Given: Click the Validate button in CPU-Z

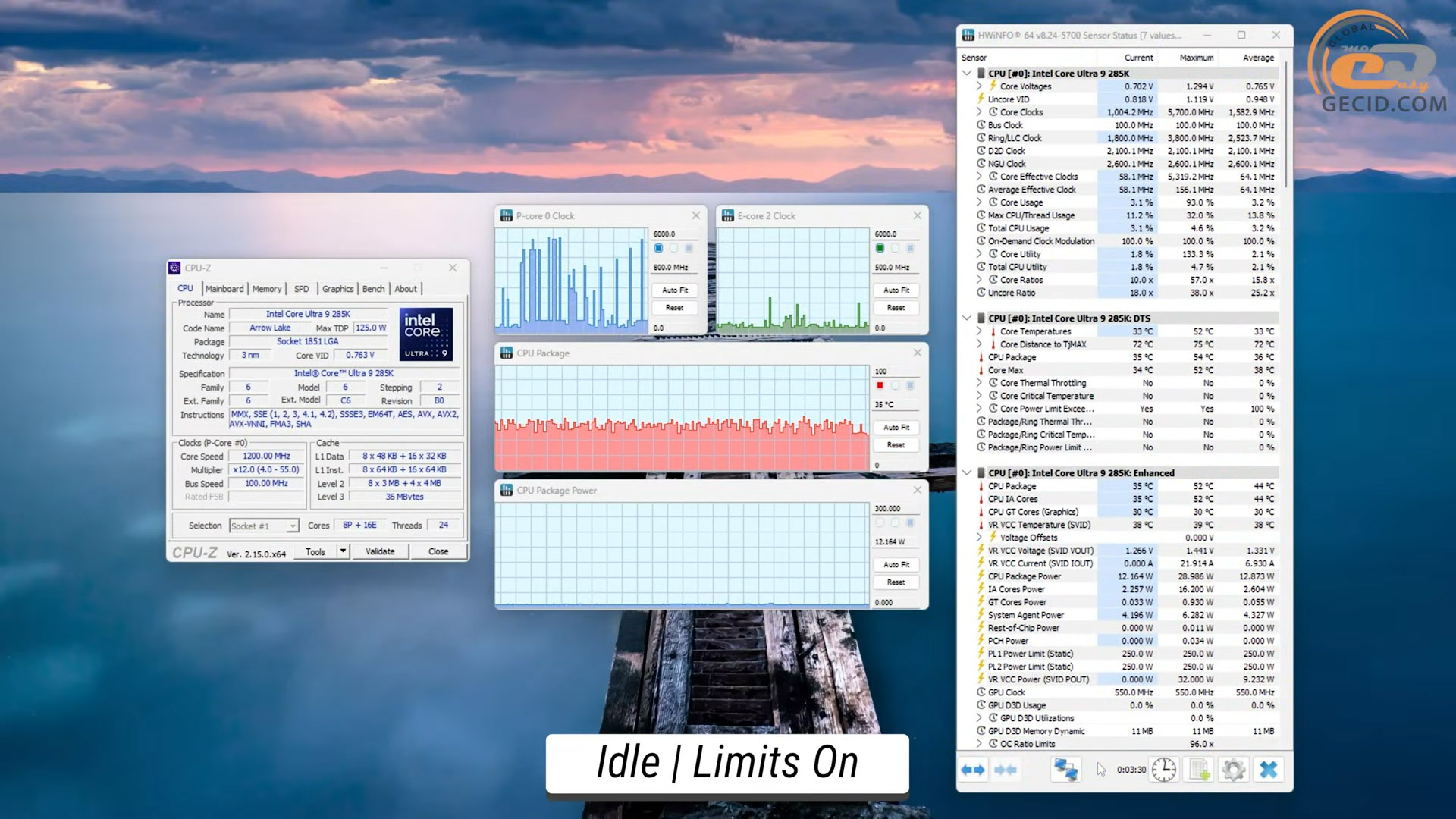Looking at the screenshot, I should 380,551.
